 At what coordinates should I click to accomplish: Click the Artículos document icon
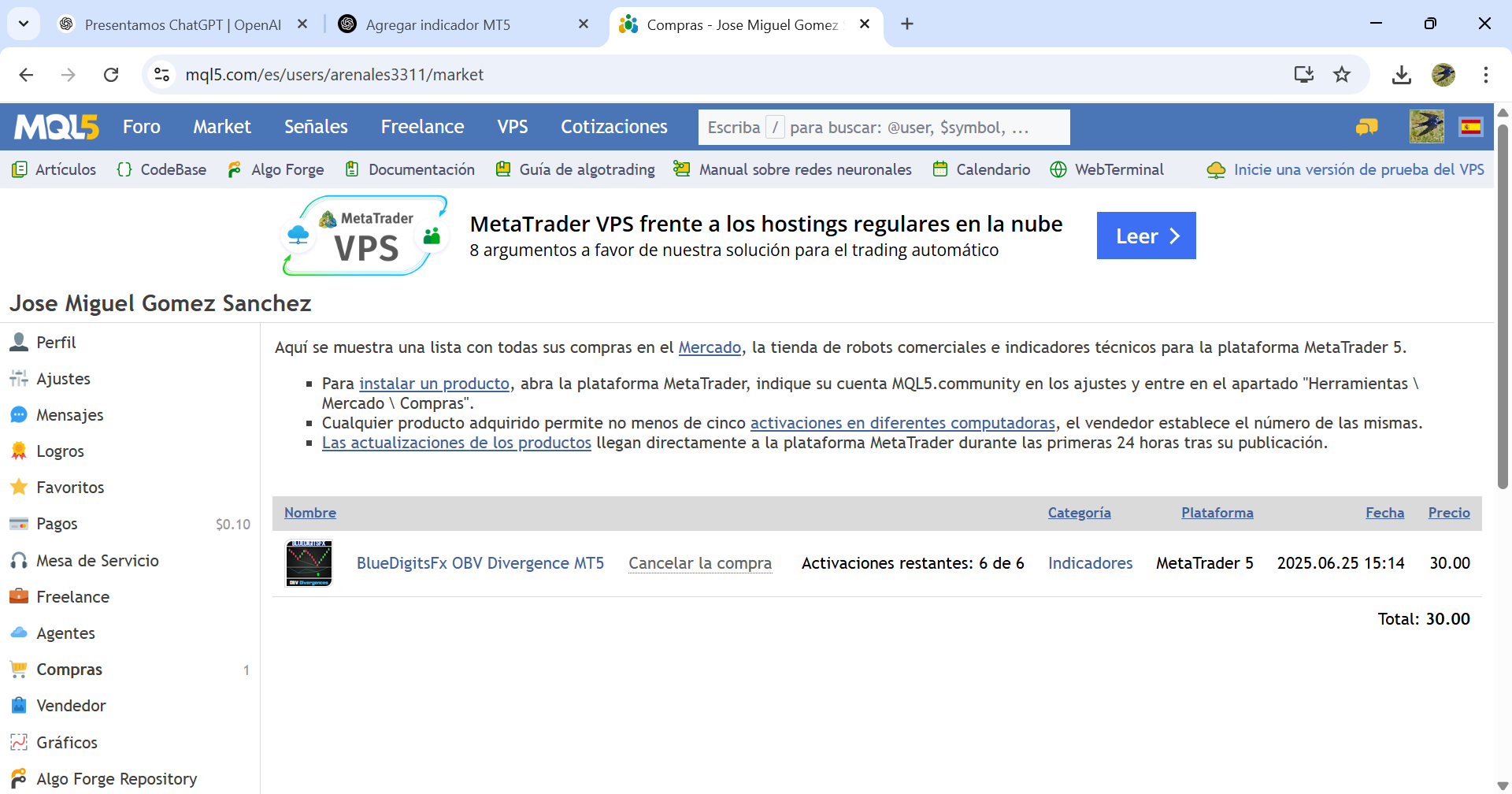(20, 169)
